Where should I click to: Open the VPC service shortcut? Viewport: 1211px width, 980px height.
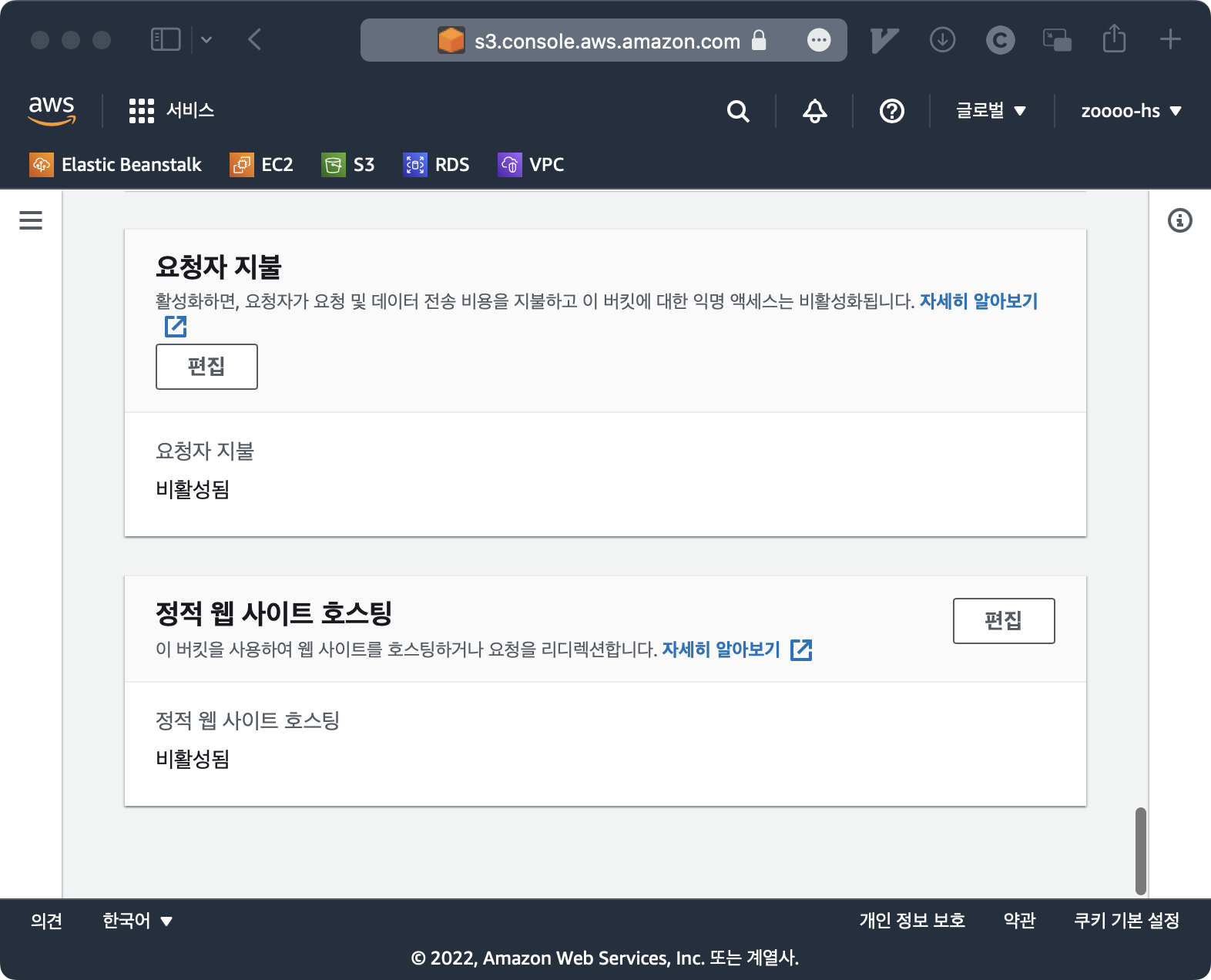click(x=532, y=164)
